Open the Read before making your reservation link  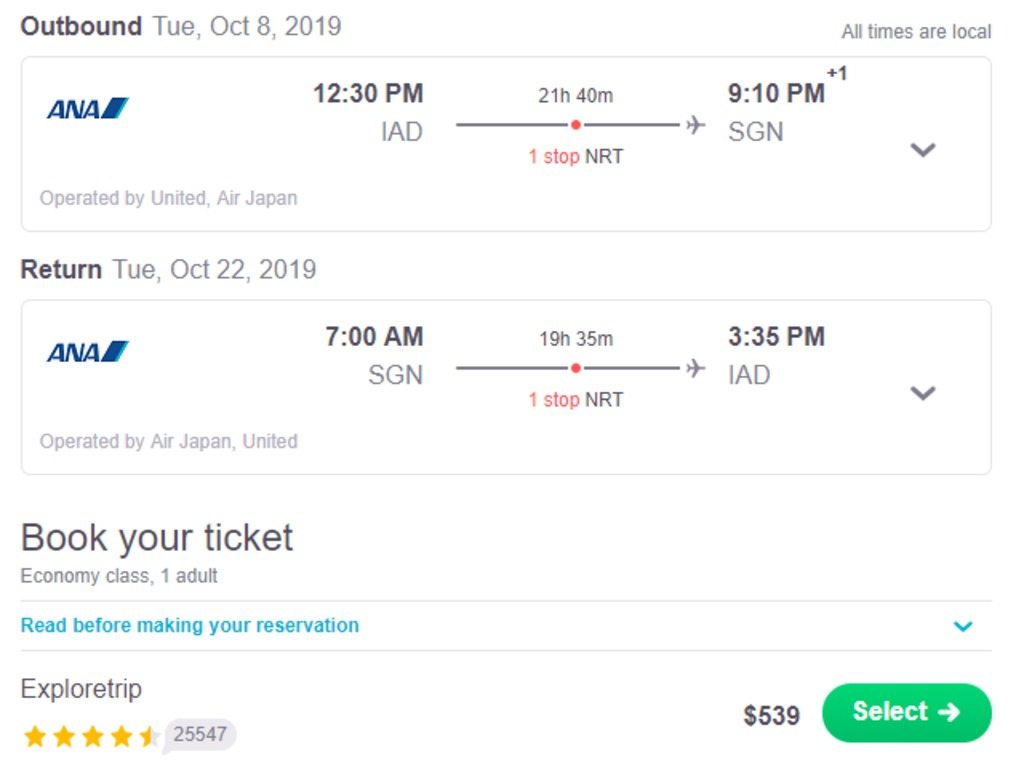[190, 625]
